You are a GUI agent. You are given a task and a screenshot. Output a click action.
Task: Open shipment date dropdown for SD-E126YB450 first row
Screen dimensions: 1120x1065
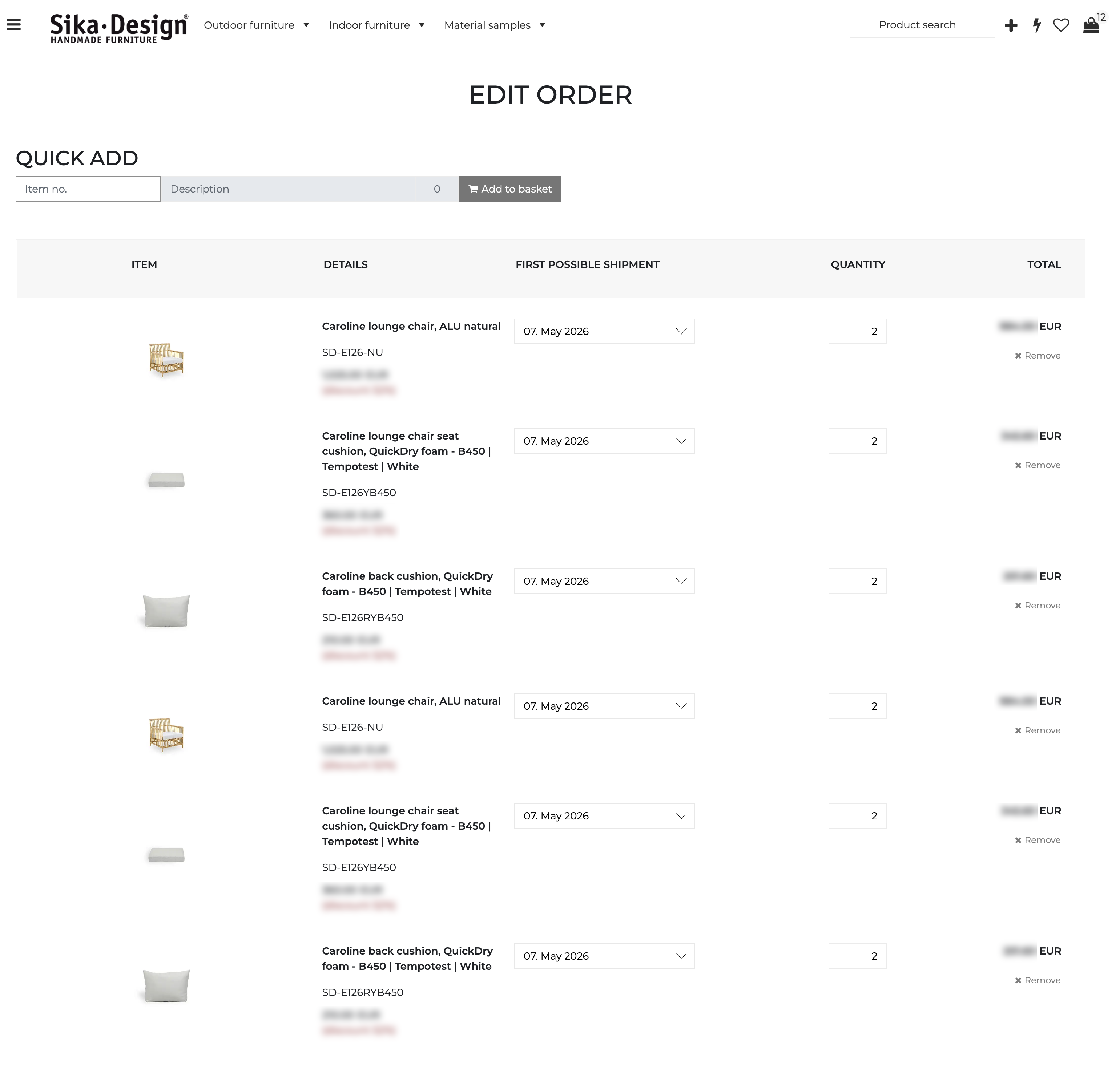604,441
